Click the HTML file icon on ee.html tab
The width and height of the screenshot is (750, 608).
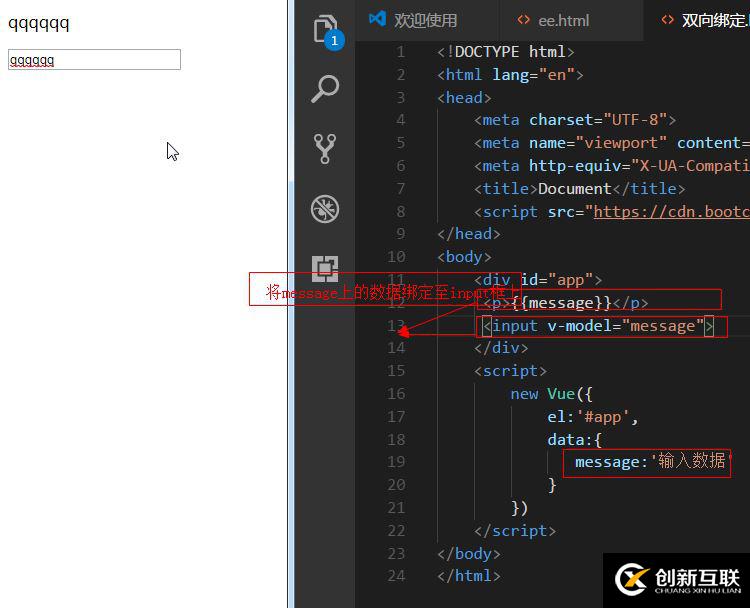pyautogui.click(x=523, y=20)
